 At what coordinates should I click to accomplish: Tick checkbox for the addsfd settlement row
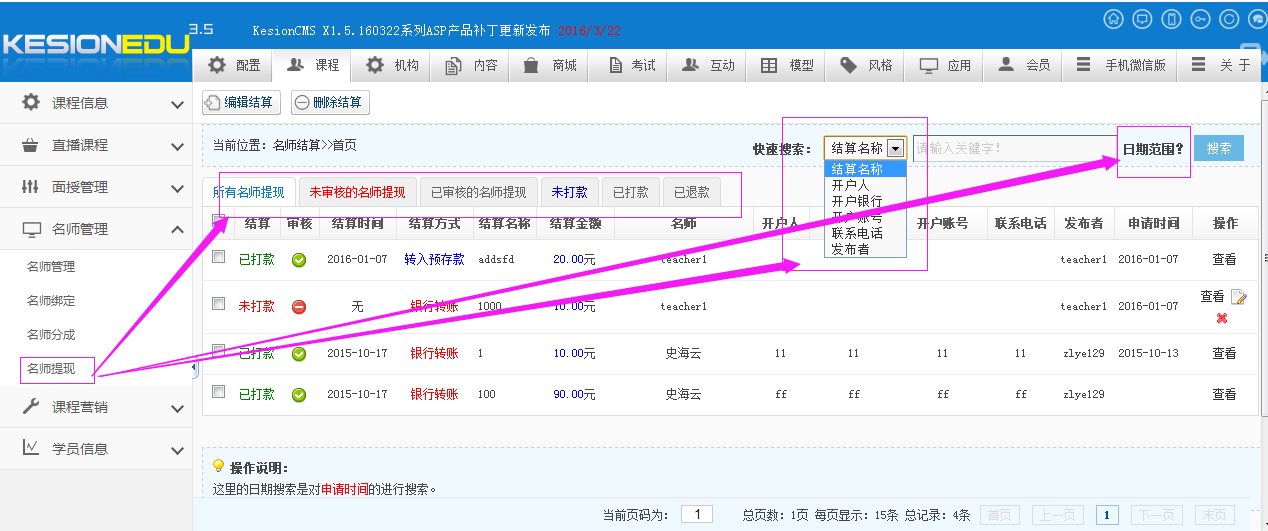click(218, 257)
